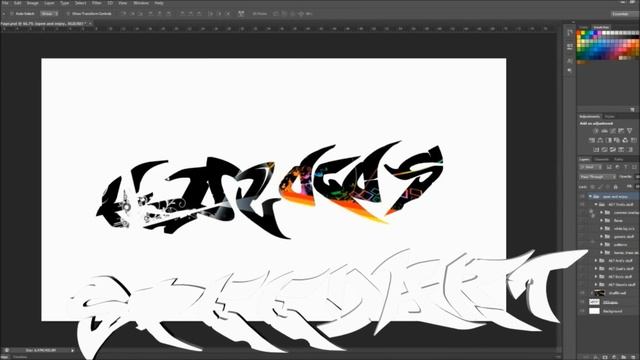Select the Move tool icon in options bar
This screenshot has width=640, height=360.
click(4, 13)
